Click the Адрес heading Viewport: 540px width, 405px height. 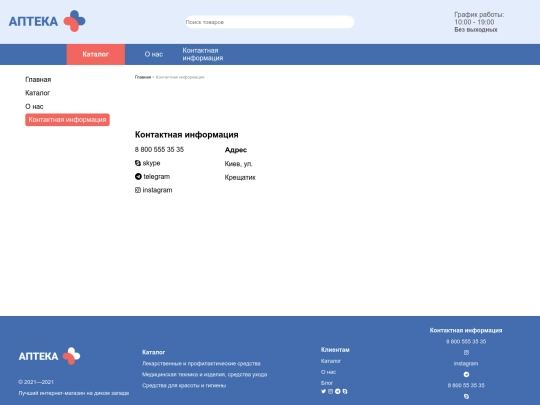pyautogui.click(x=236, y=150)
